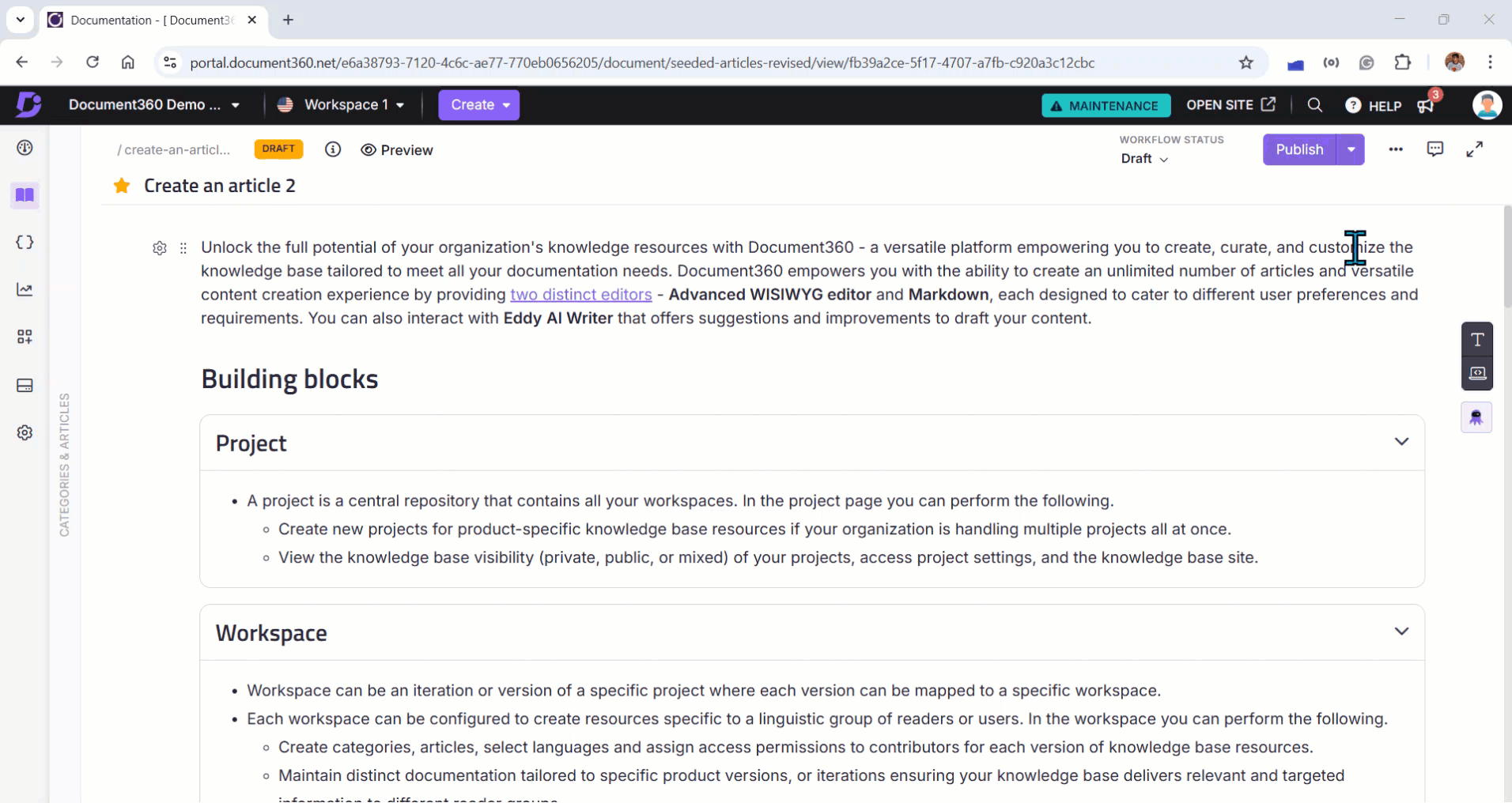Collapse the Workspace accordion section
The height and width of the screenshot is (803, 1512).
(x=1401, y=631)
